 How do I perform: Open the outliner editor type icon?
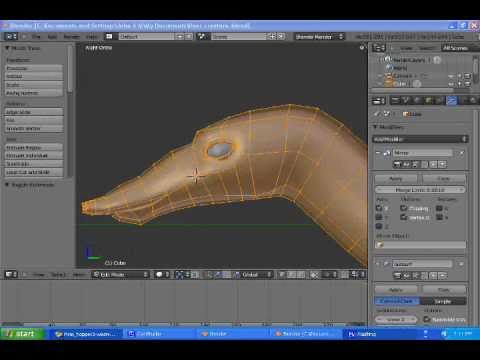(x=379, y=48)
